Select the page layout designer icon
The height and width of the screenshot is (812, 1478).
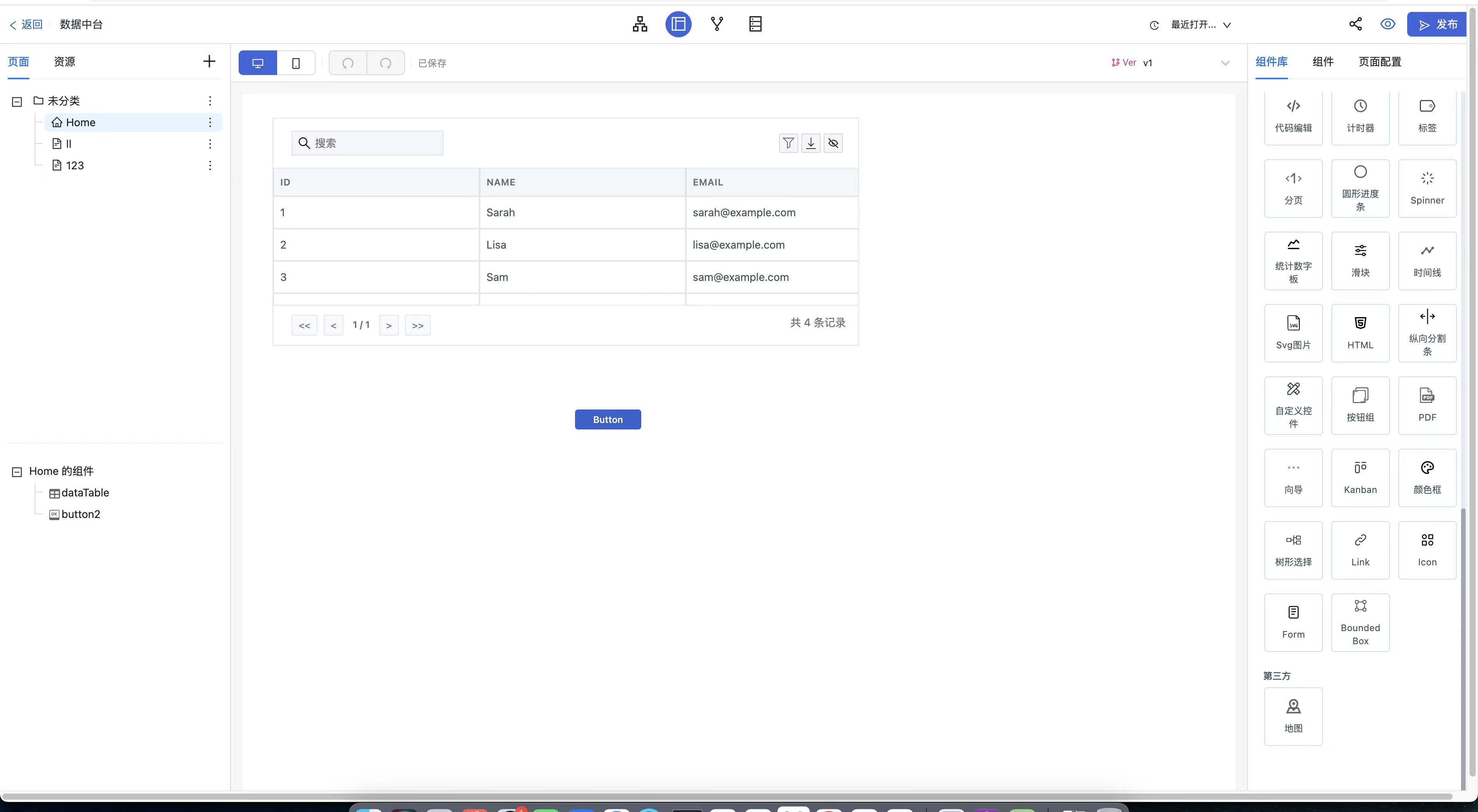click(678, 24)
